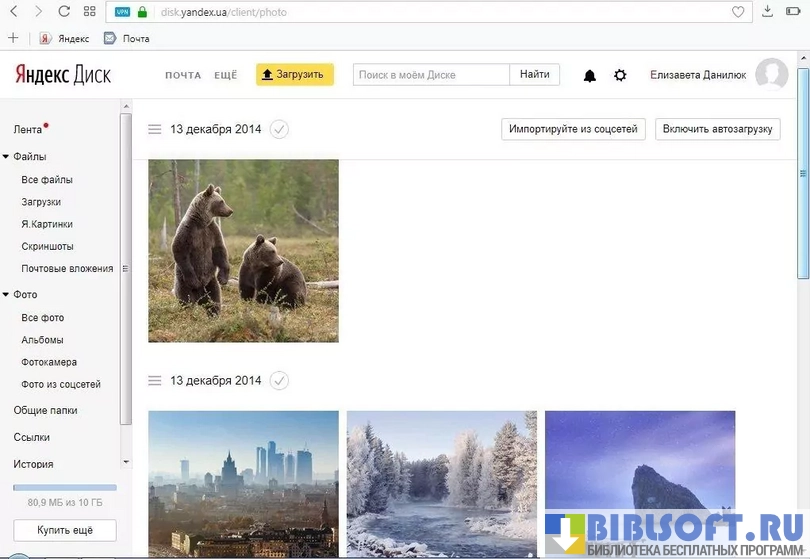Tick the checkmark for second 13 декабря group
This screenshot has height=559, width=810.
[x=280, y=380]
